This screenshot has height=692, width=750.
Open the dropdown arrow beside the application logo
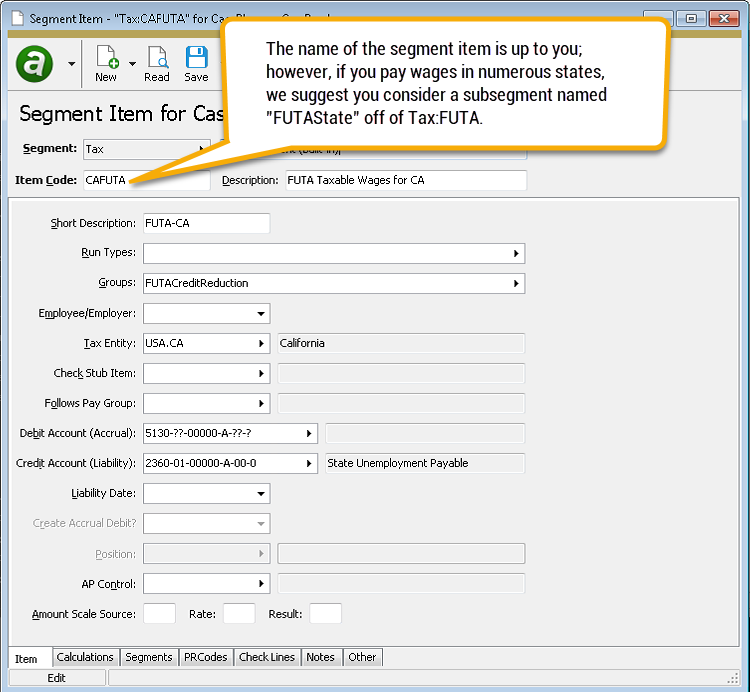point(71,64)
